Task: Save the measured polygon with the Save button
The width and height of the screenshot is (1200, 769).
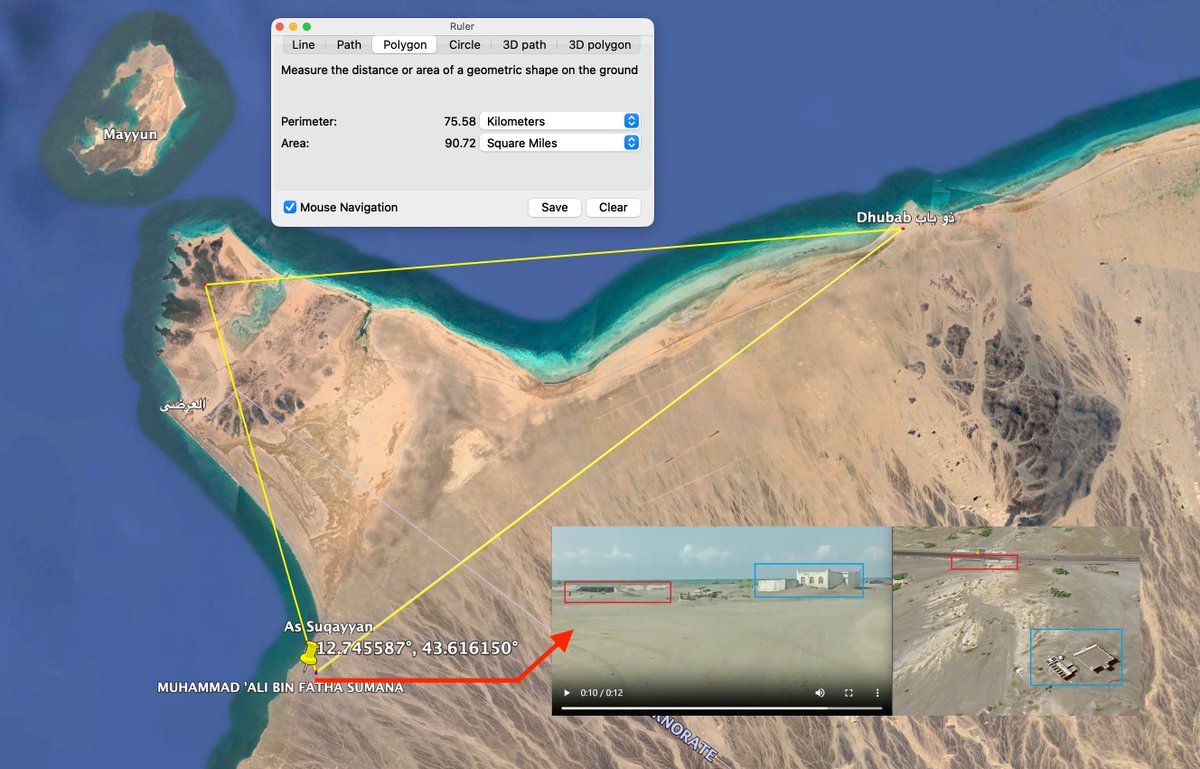Action: click(554, 207)
